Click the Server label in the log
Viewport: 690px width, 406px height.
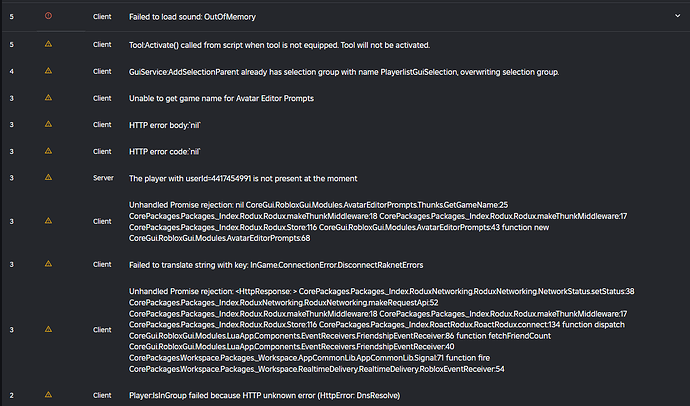103,178
